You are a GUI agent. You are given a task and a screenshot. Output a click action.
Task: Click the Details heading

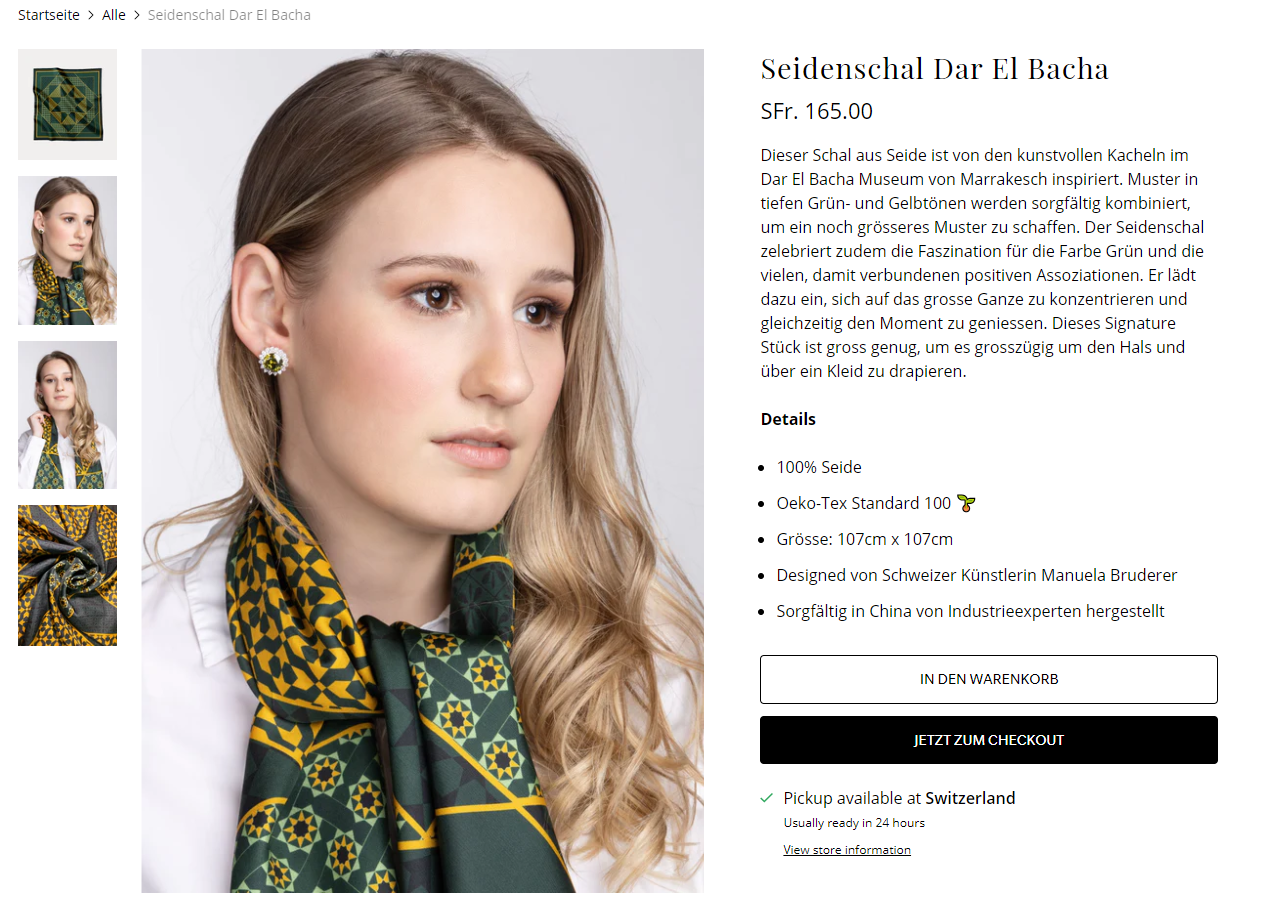pos(788,419)
